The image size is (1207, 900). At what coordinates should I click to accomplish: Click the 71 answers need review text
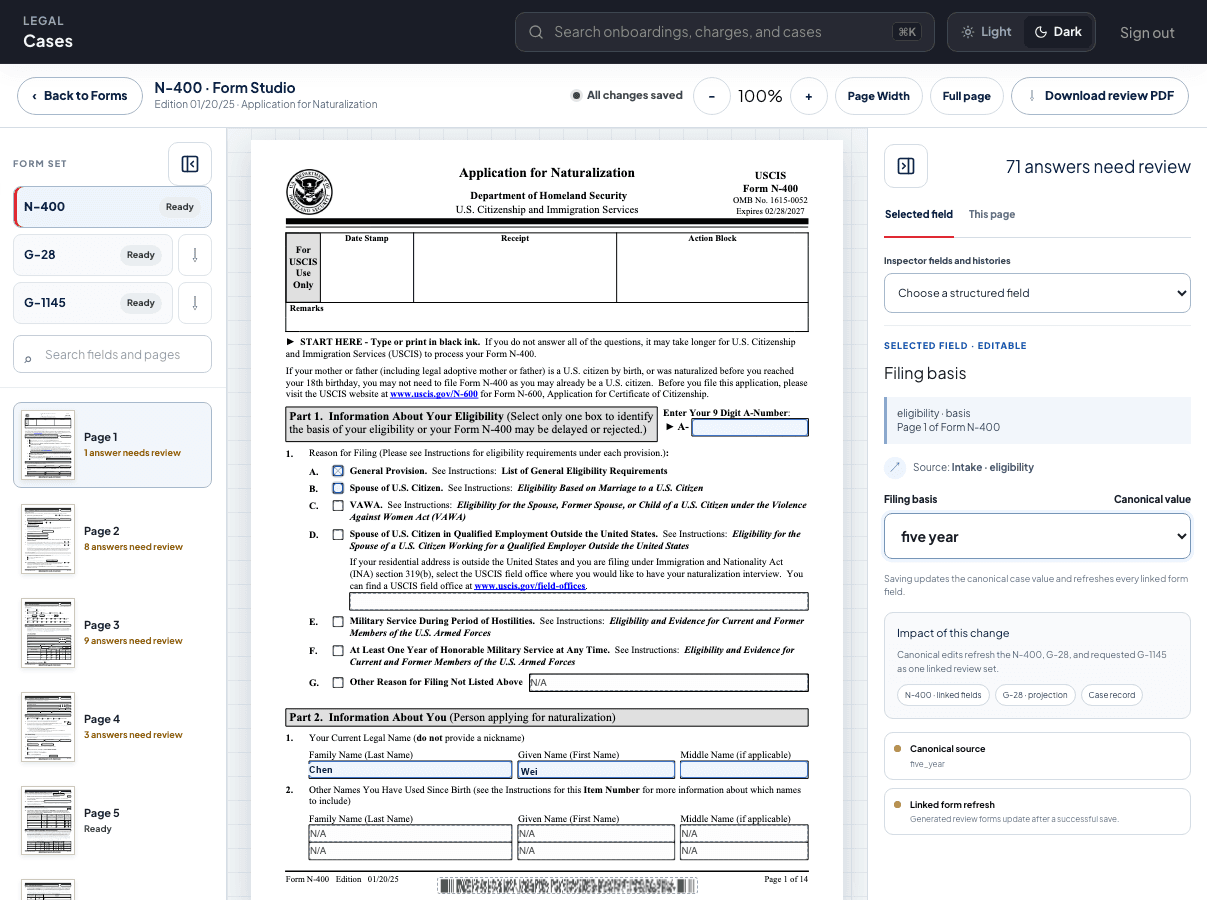pos(1098,167)
